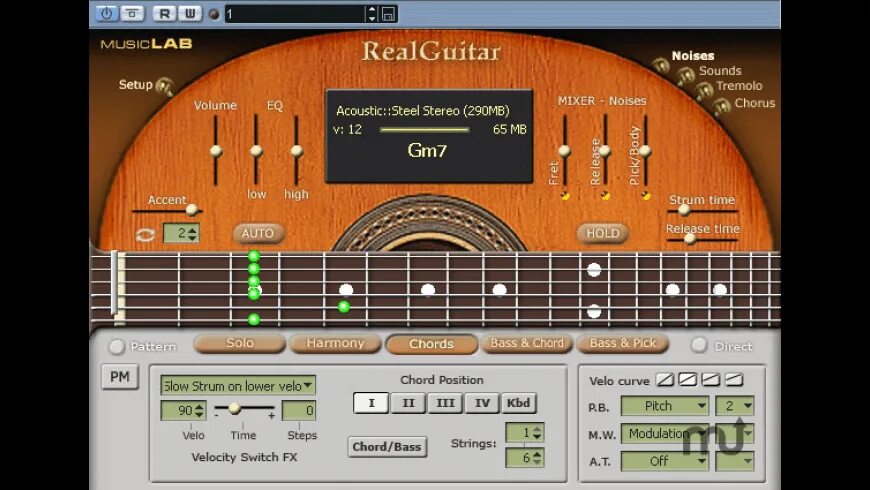Select the Tremolo mixer tuning-peg icon
870x490 pixels.
pos(704,90)
